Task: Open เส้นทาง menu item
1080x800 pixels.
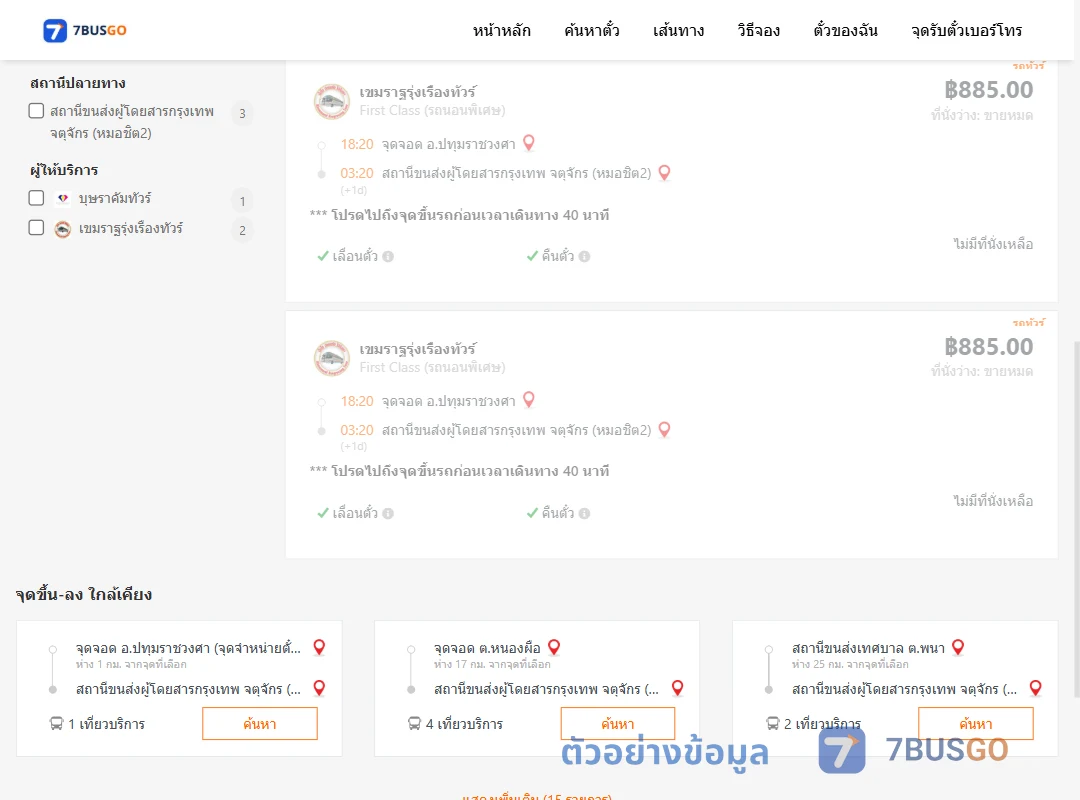Action: tap(678, 30)
